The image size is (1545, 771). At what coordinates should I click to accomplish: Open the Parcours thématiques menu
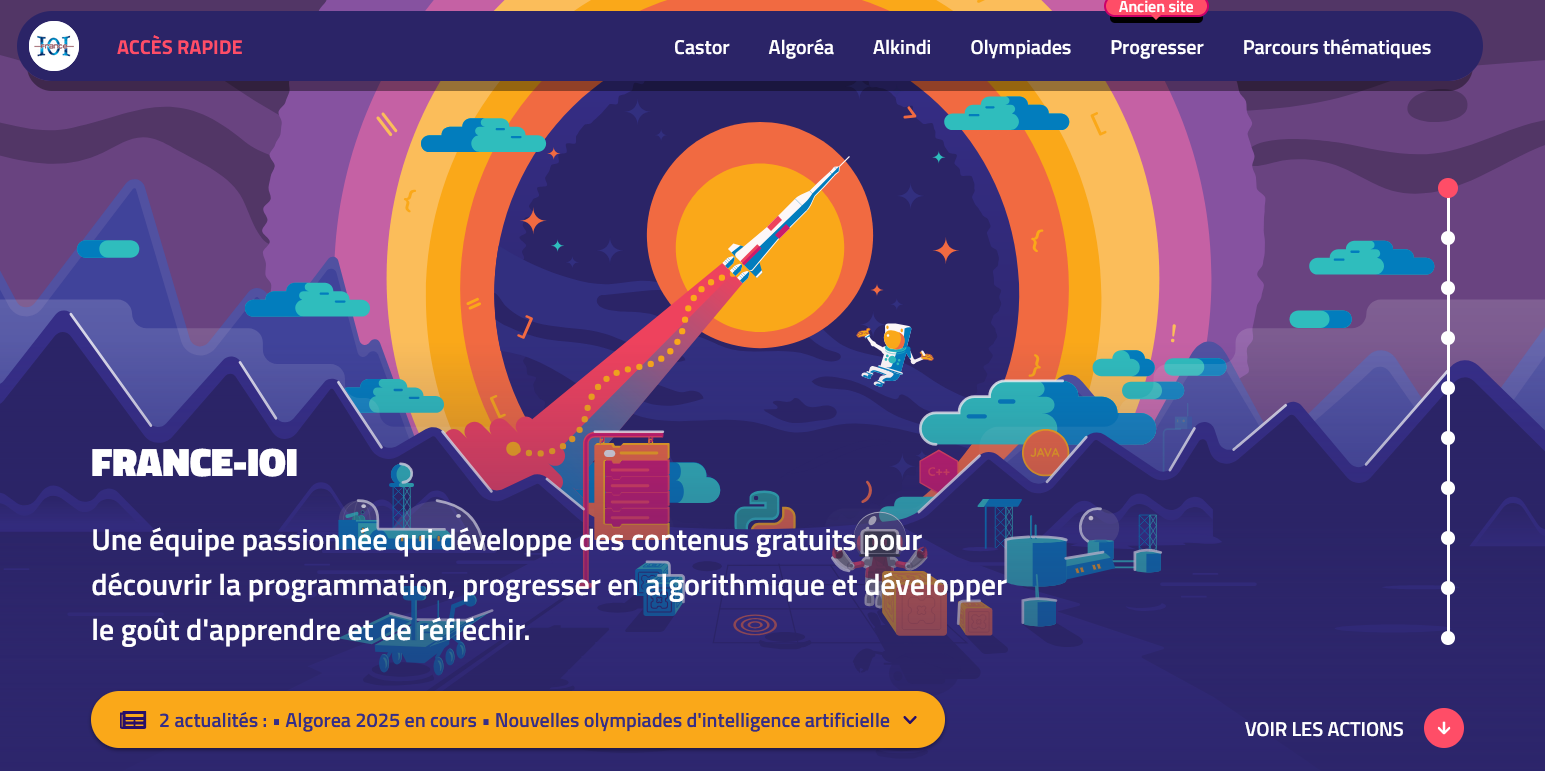pyautogui.click(x=1337, y=47)
